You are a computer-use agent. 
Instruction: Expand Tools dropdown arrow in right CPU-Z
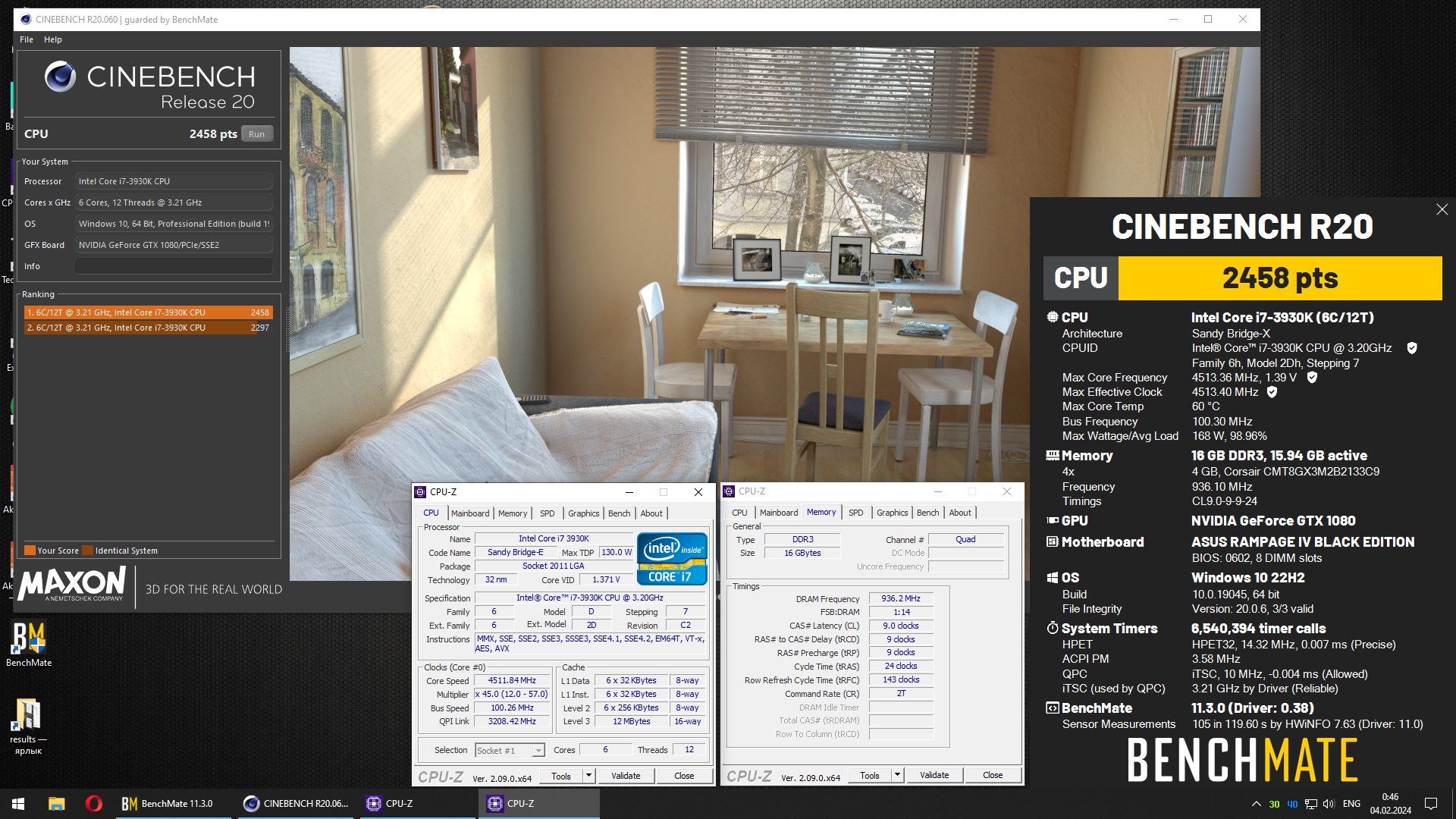click(x=897, y=775)
